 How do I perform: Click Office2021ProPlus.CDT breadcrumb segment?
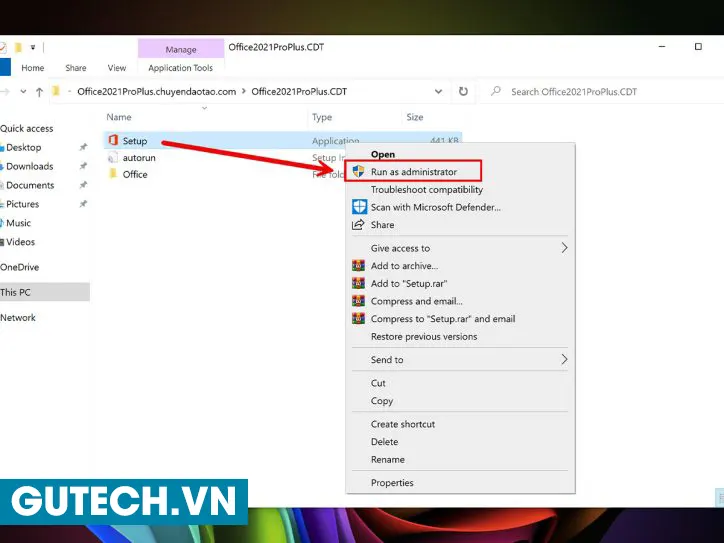[x=299, y=91]
